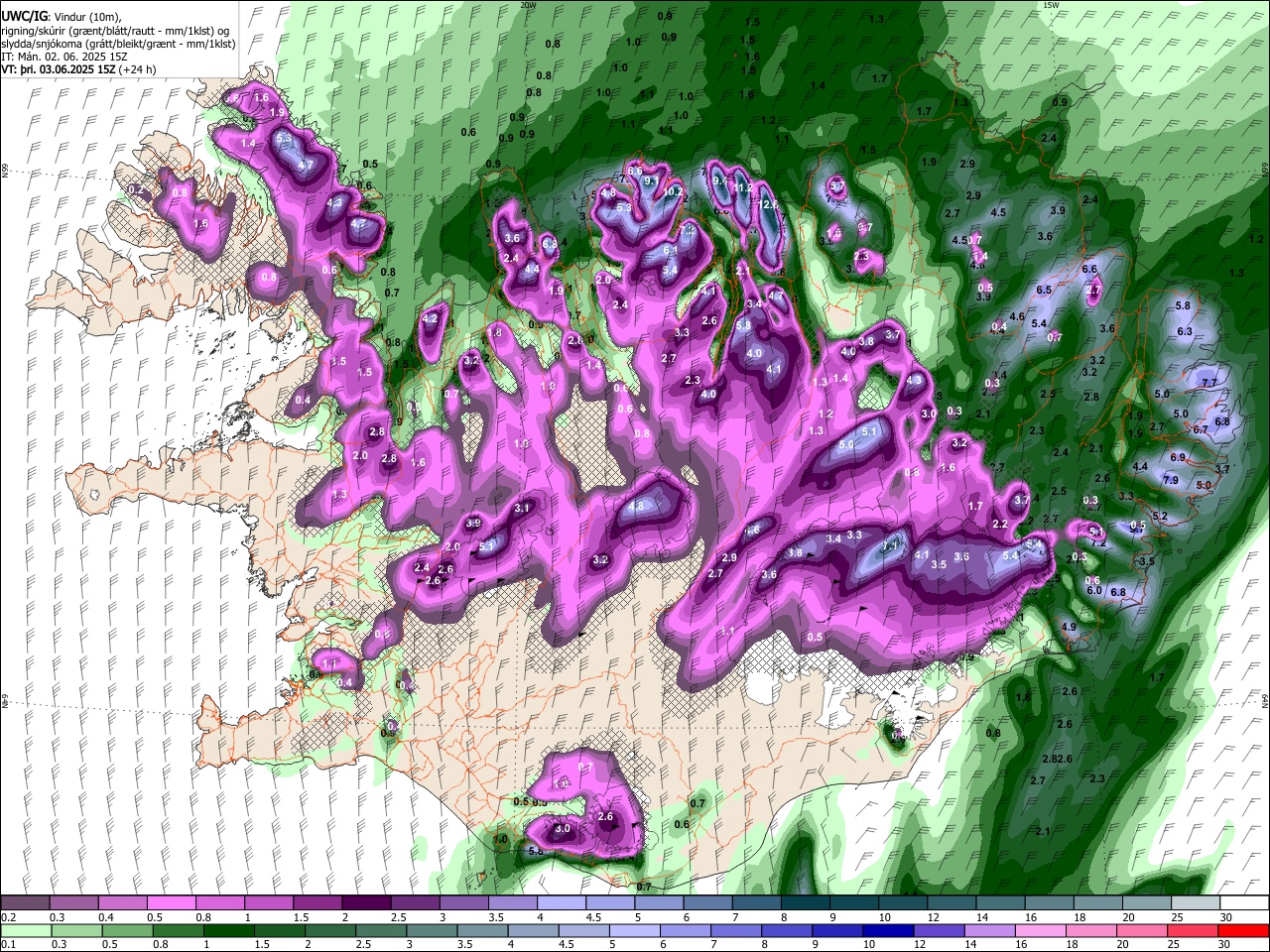Click the '6.9' value label on the map
The image size is (1270, 952).
tap(1178, 457)
